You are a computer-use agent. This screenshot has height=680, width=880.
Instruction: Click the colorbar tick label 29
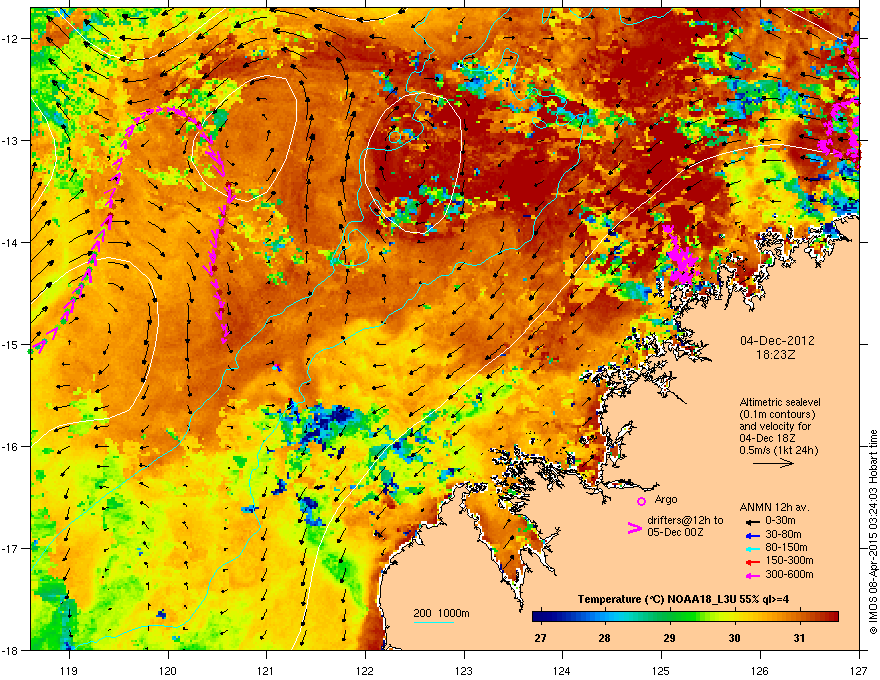pos(669,638)
